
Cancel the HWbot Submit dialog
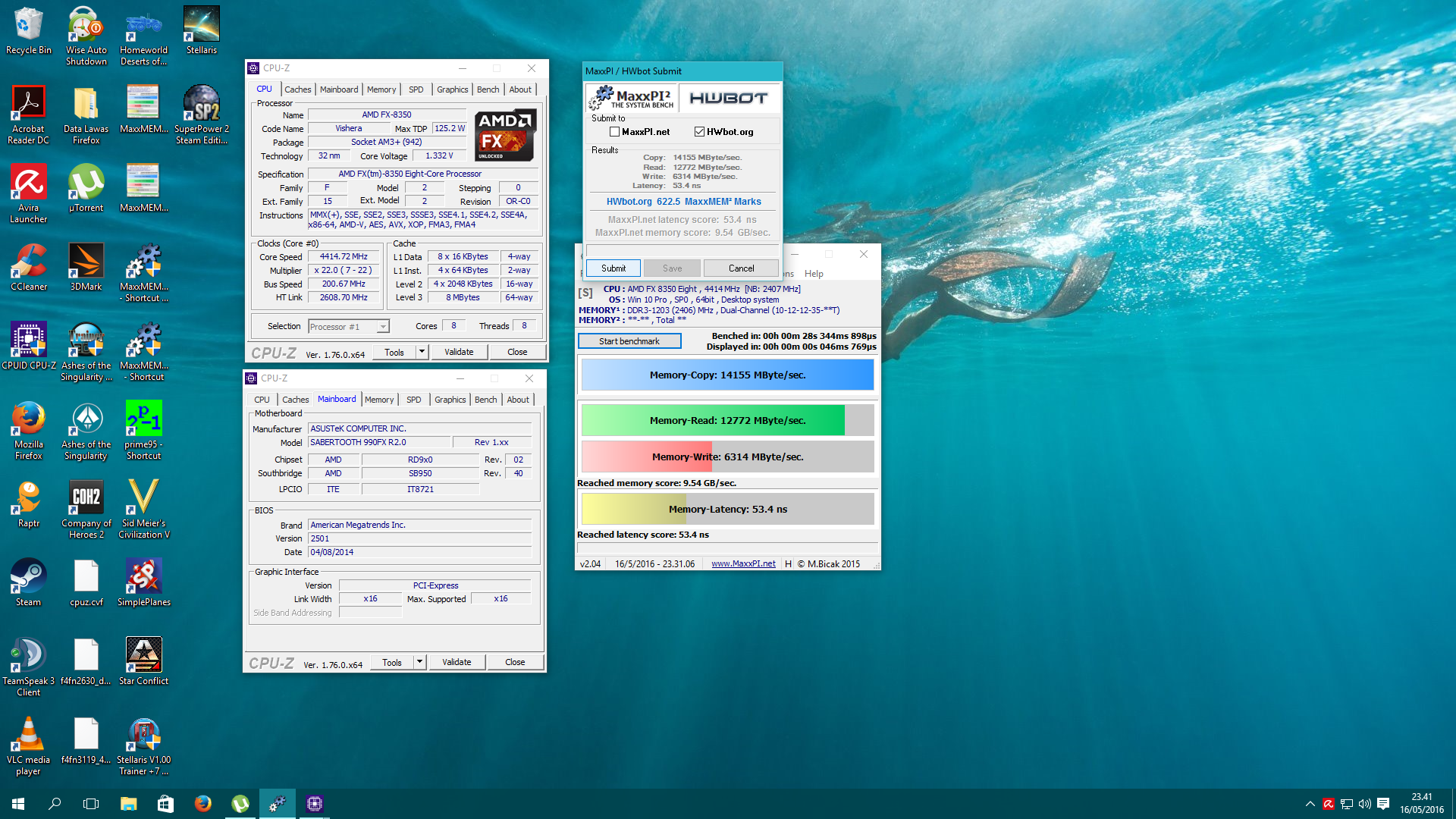click(x=741, y=268)
